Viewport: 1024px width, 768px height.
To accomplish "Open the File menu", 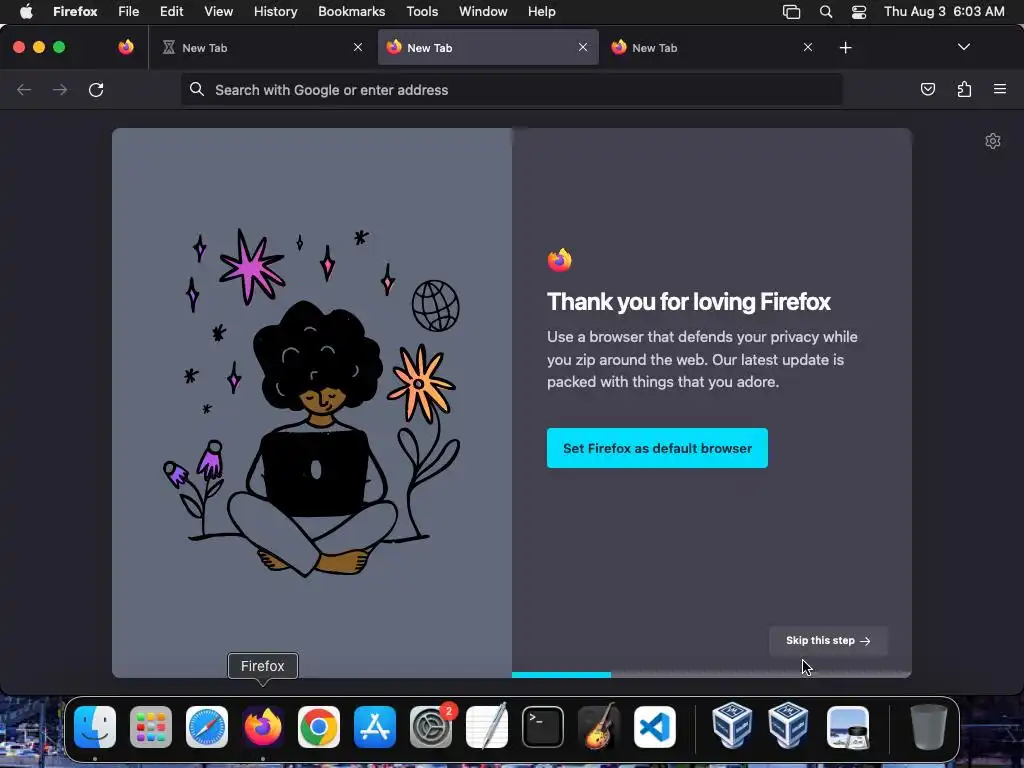I will pyautogui.click(x=129, y=12).
